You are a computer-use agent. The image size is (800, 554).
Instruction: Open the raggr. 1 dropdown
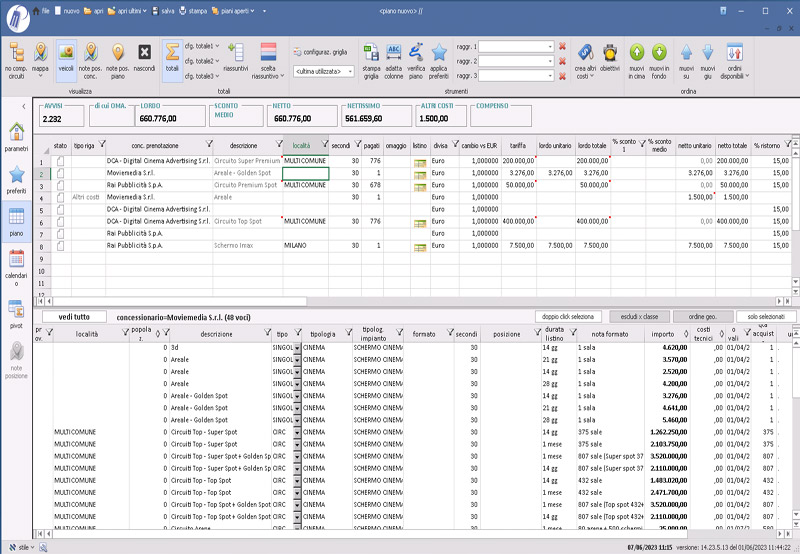point(549,47)
